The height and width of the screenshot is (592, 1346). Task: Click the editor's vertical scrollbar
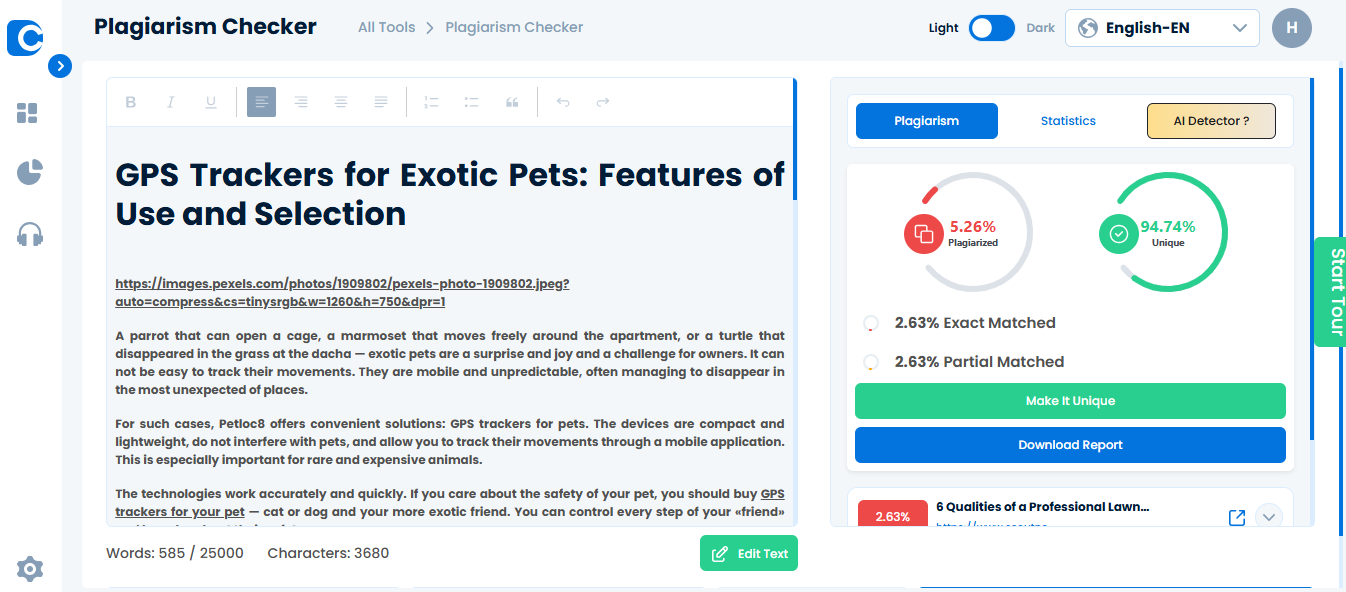[x=795, y=140]
